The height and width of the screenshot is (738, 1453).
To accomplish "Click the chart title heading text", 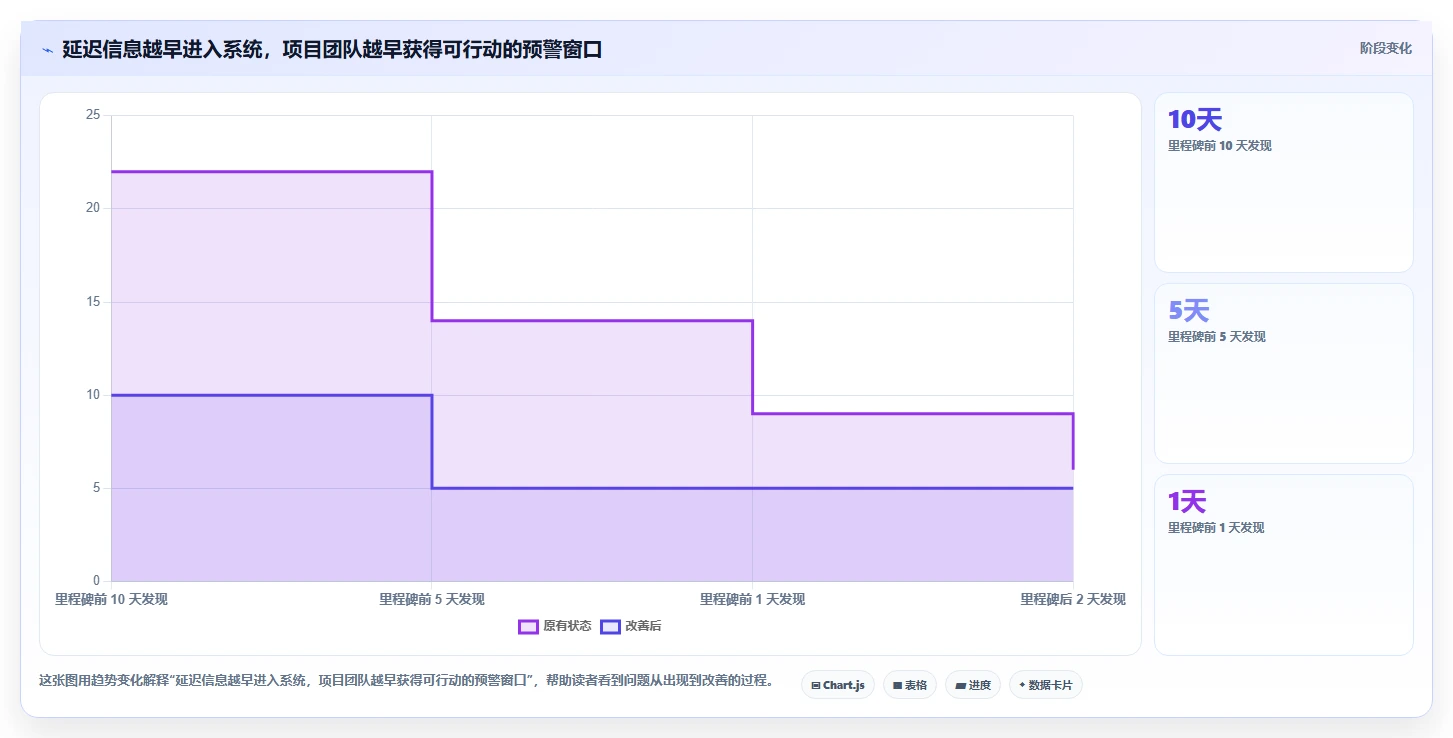I will click(332, 49).
